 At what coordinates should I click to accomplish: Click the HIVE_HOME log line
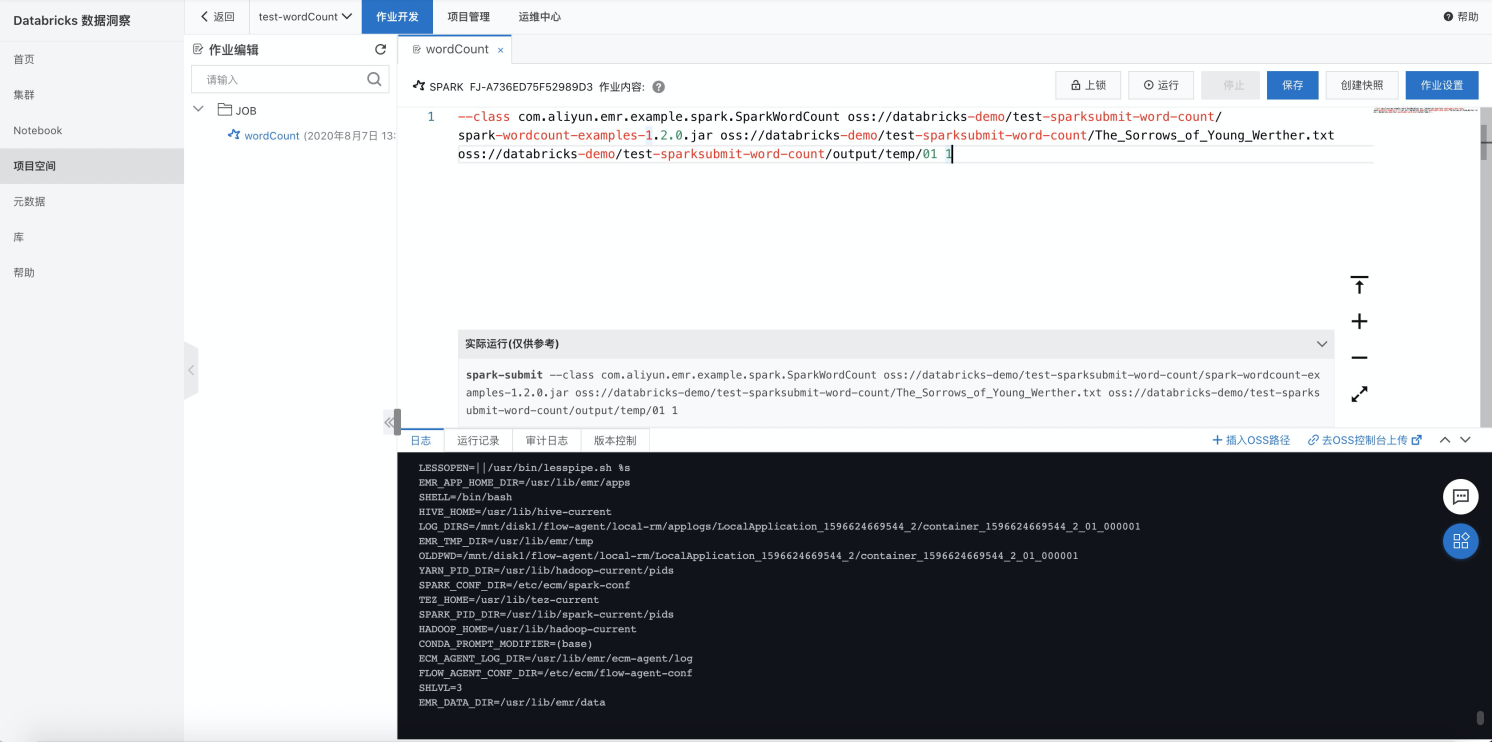(x=515, y=512)
